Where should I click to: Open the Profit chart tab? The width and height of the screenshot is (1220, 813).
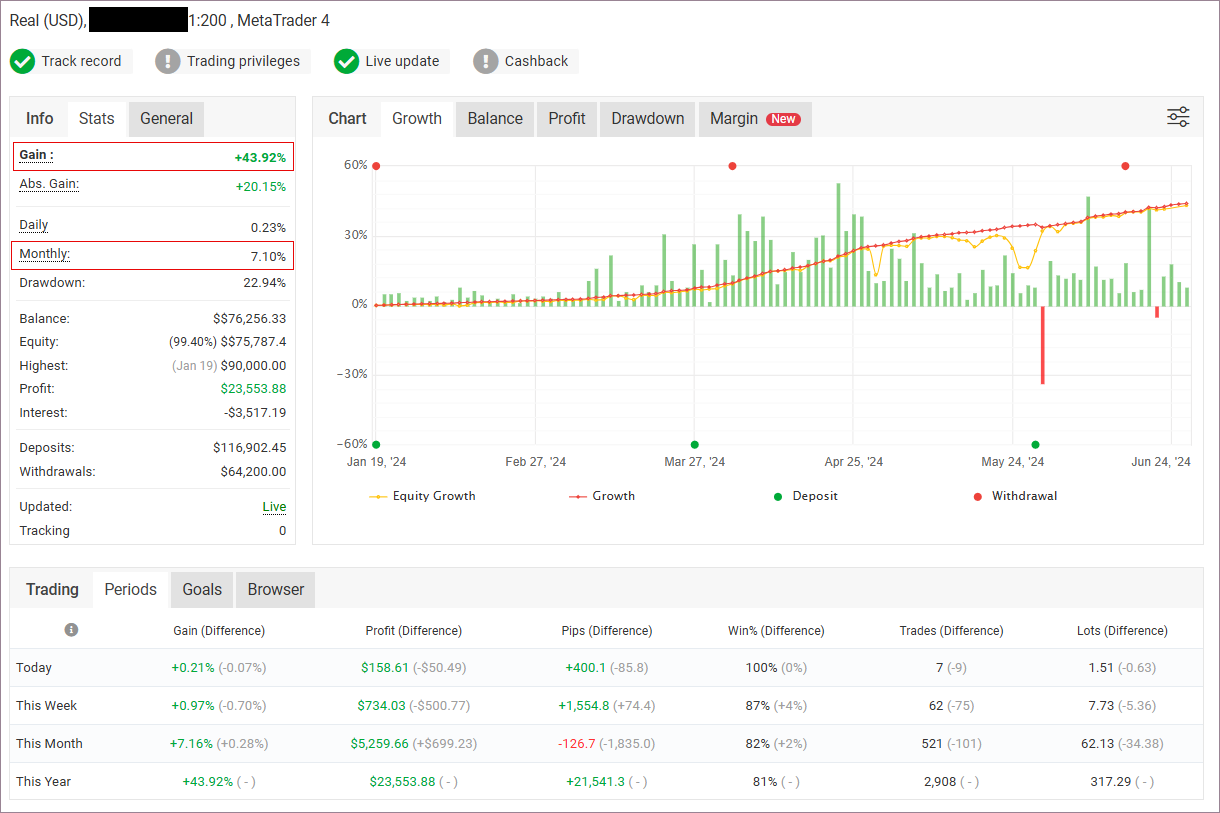click(567, 118)
